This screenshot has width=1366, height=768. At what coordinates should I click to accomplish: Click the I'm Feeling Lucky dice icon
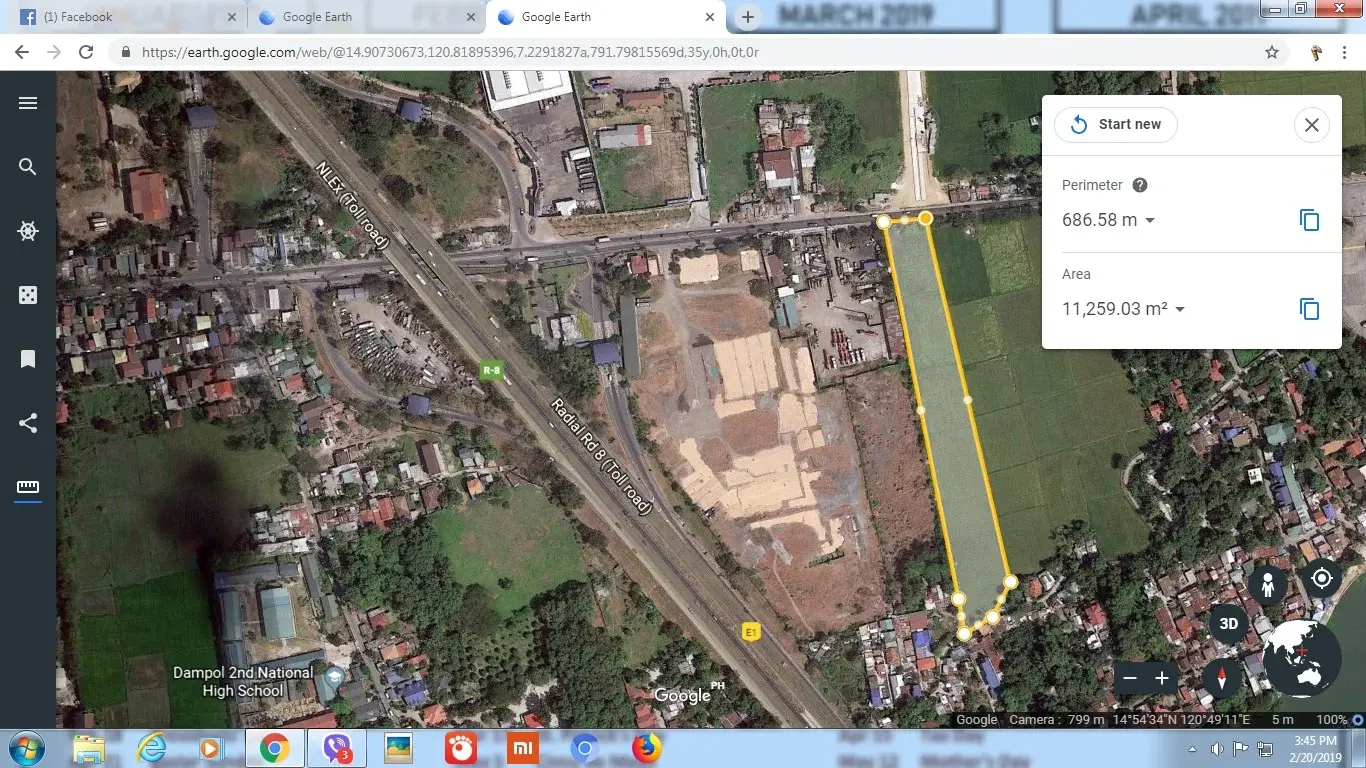[x=28, y=295]
